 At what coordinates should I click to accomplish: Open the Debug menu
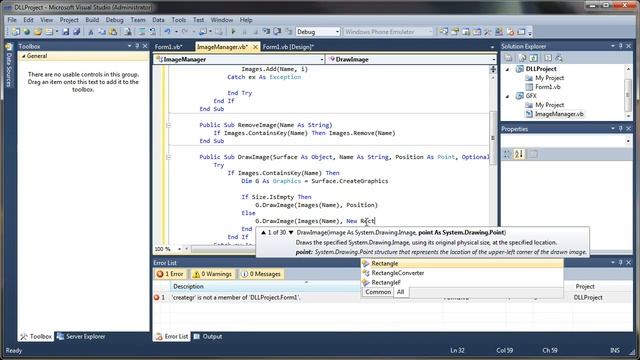coord(114,20)
